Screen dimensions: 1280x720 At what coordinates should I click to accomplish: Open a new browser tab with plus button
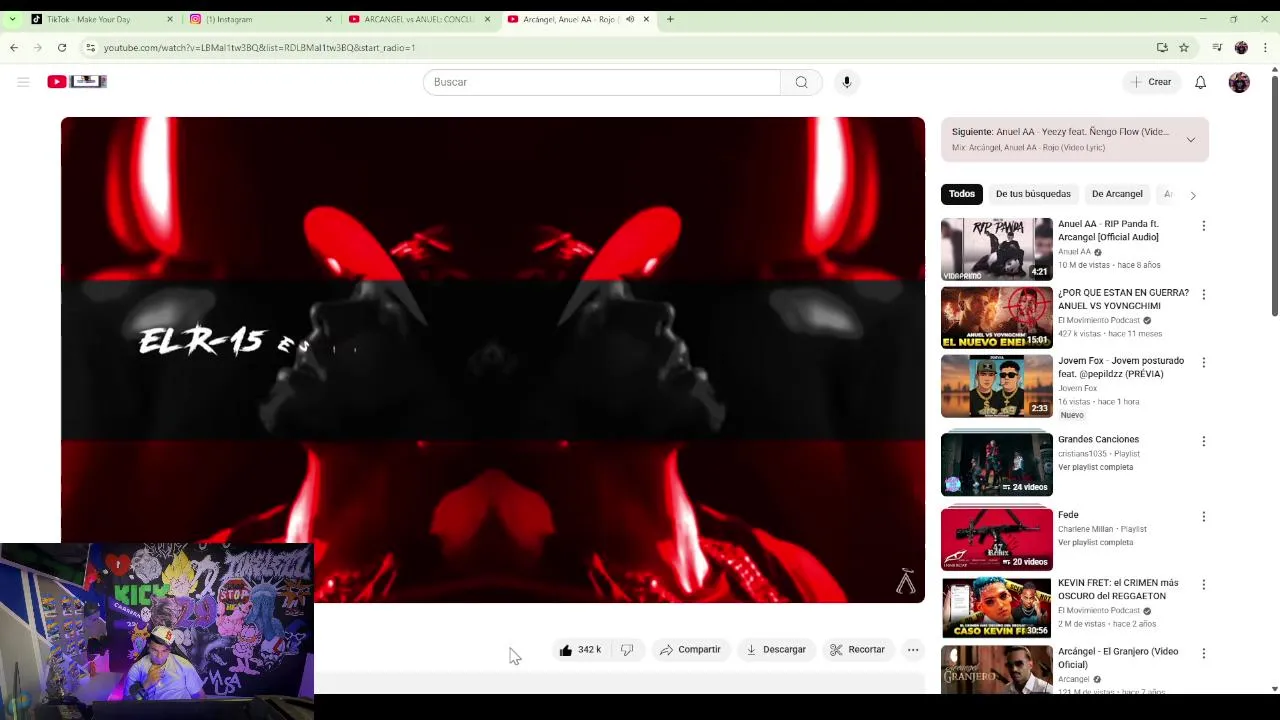670,19
